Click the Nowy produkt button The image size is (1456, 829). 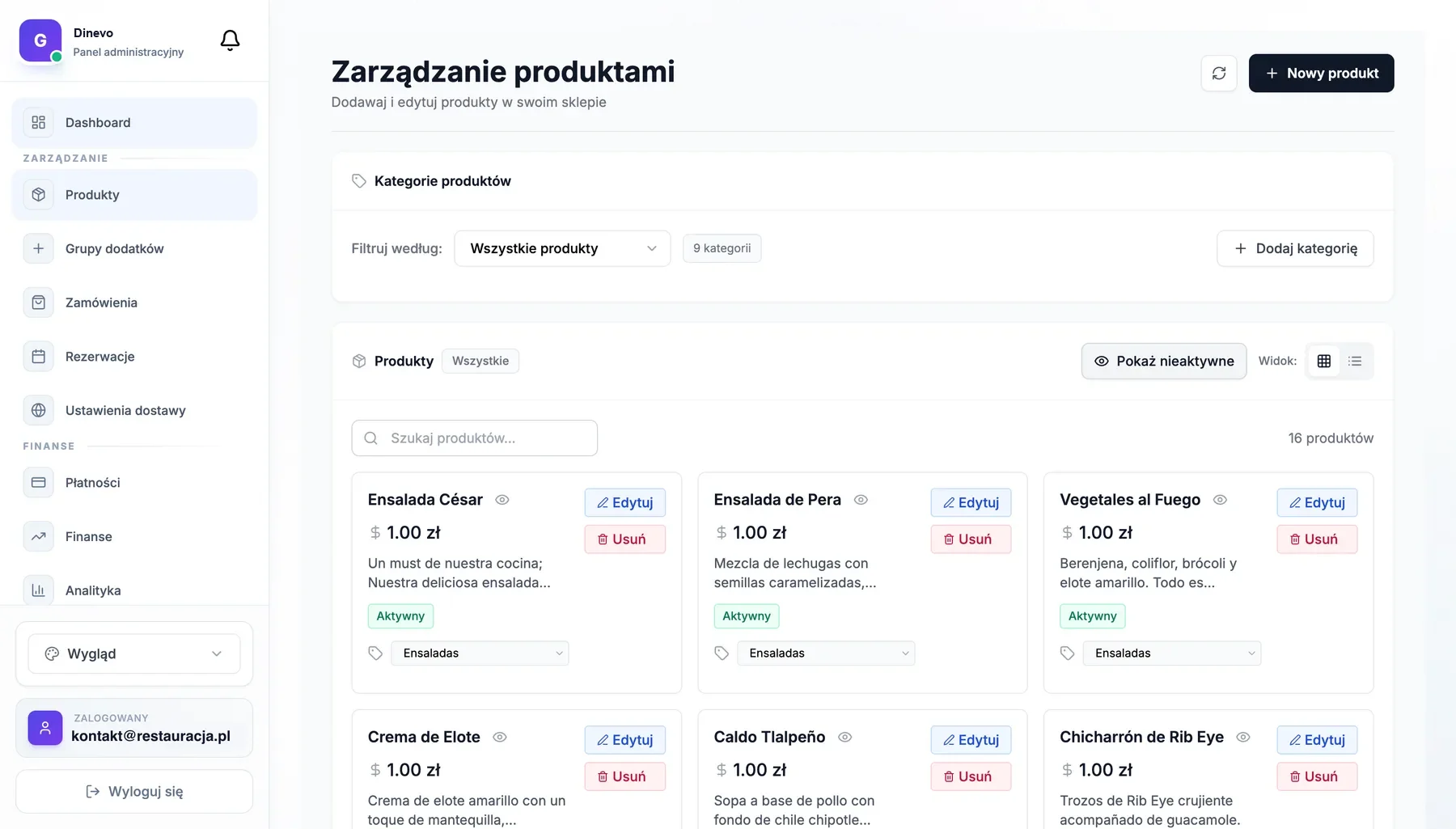(x=1321, y=74)
